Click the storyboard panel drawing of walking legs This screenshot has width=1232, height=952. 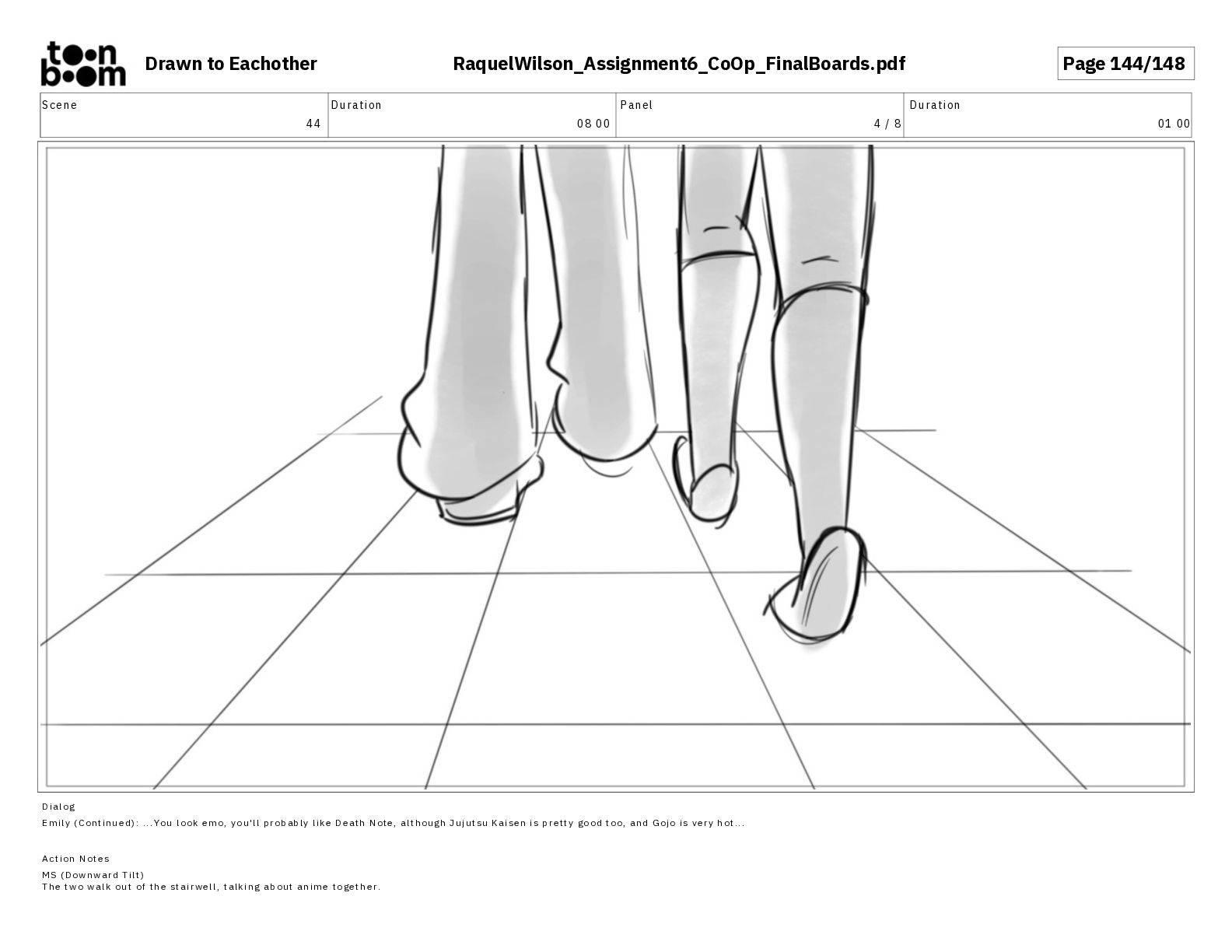[x=616, y=467]
